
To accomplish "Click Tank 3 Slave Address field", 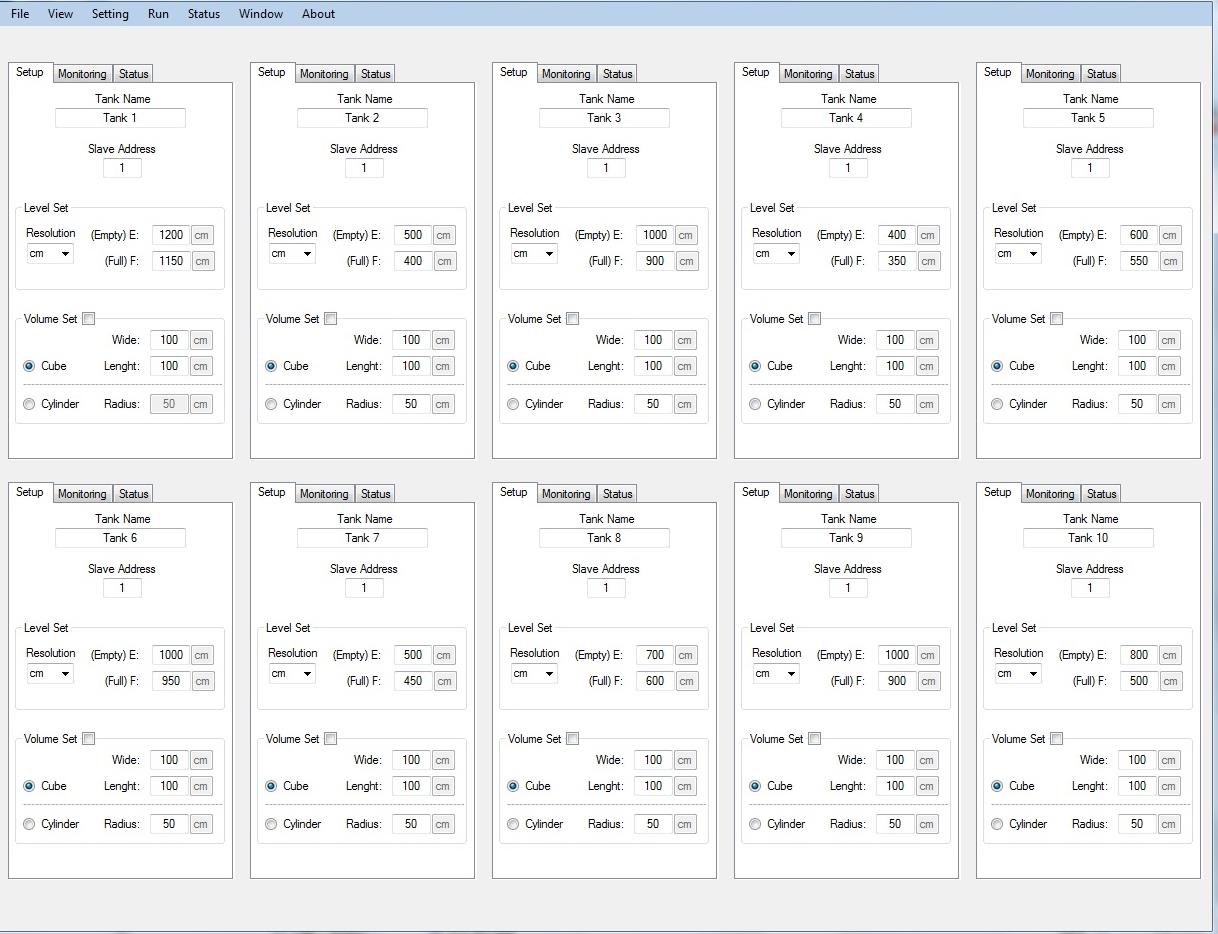I will coord(606,168).
